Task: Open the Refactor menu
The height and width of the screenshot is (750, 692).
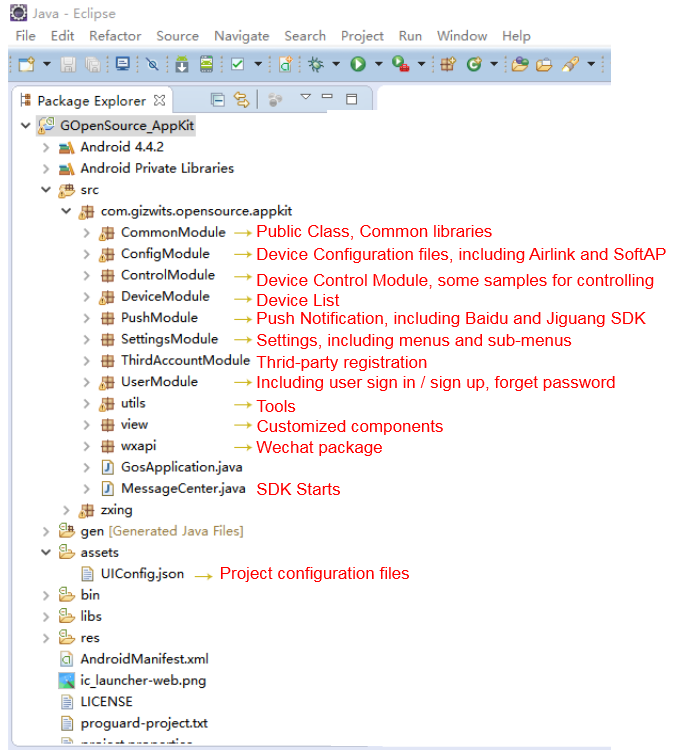Action: point(115,36)
